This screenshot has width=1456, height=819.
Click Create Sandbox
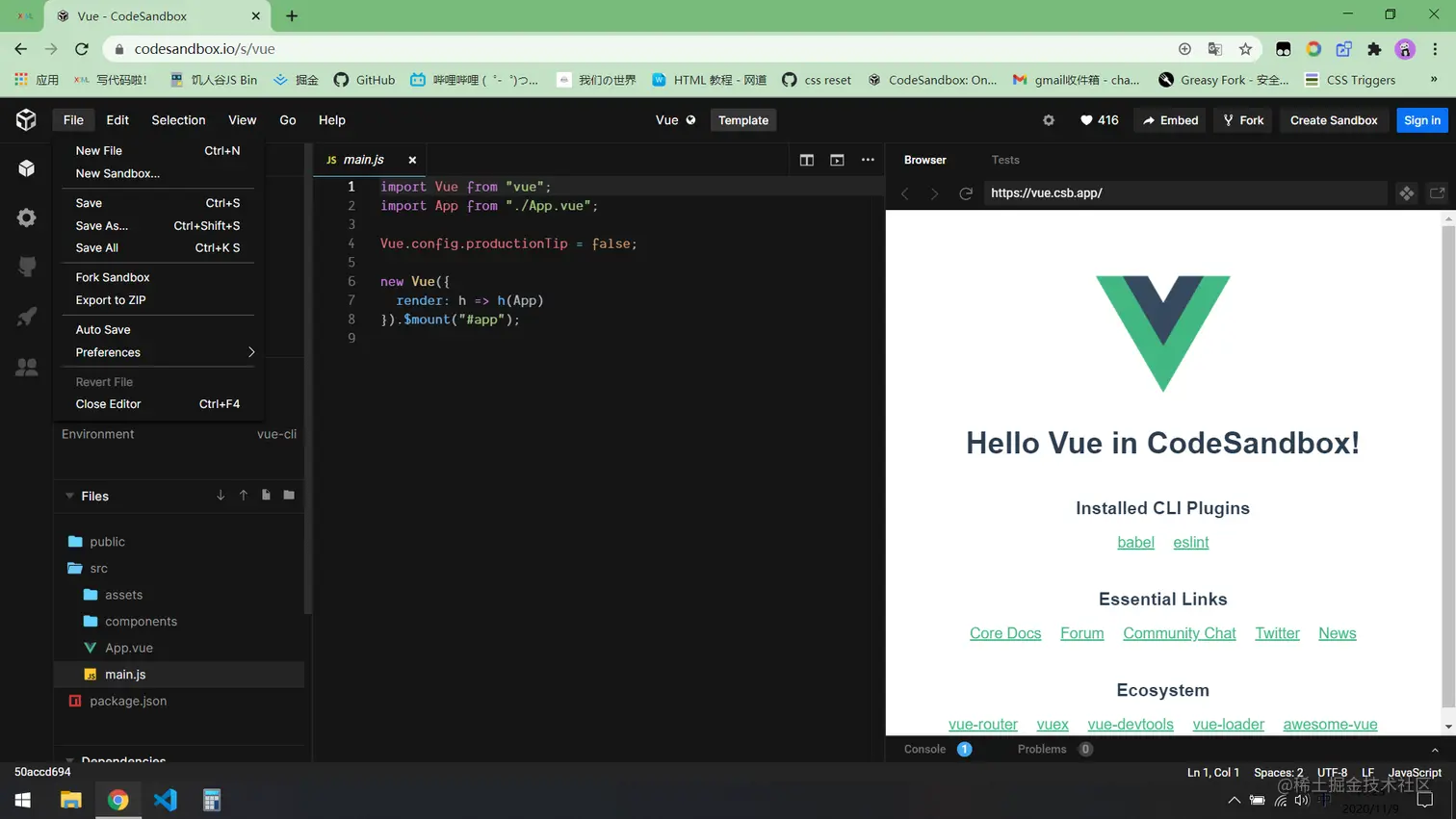click(1334, 120)
